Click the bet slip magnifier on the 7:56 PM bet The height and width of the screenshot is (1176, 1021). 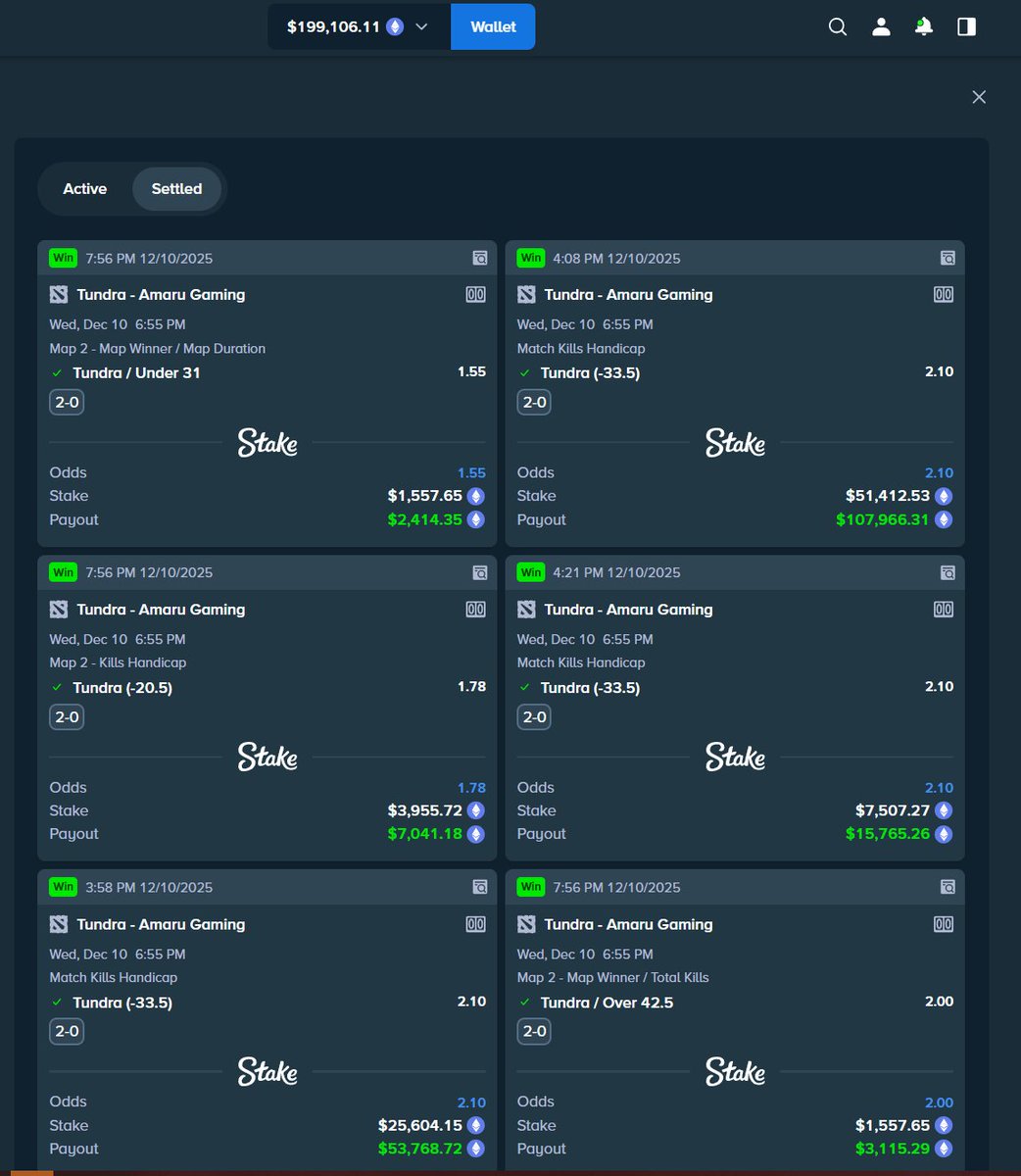(x=479, y=257)
